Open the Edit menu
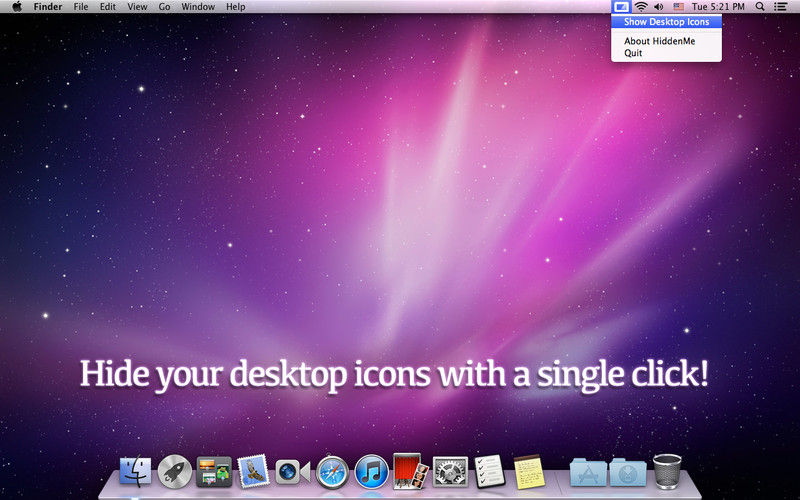 click(x=108, y=7)
